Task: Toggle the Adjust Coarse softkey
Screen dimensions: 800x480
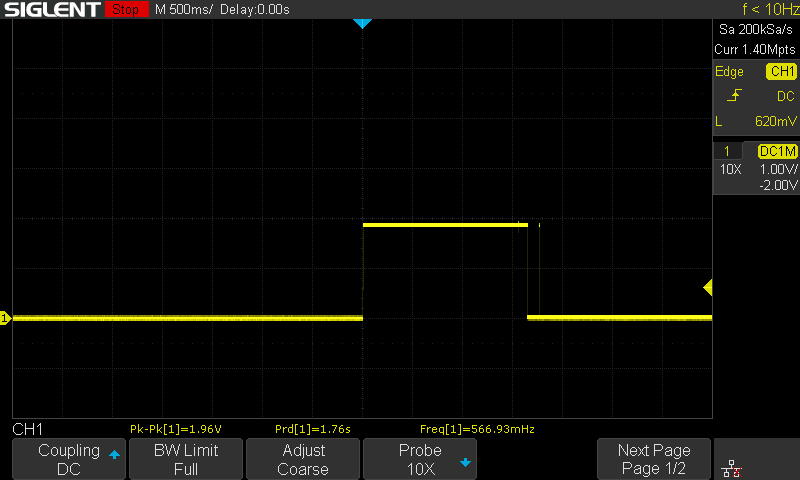Action: pyautogui.click(x=303, y=459)
